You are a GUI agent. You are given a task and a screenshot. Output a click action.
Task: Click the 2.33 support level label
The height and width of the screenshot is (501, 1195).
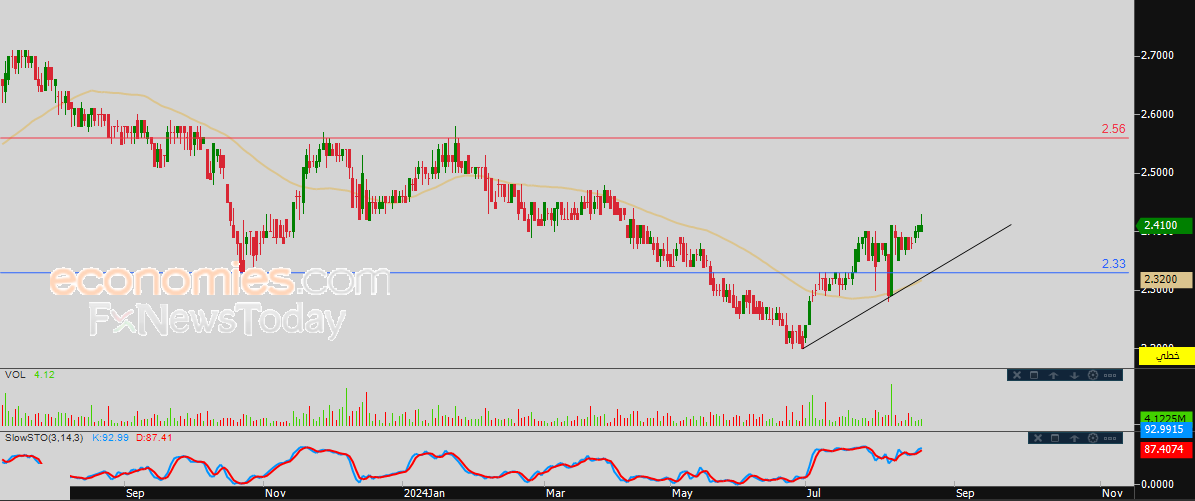1113,264
